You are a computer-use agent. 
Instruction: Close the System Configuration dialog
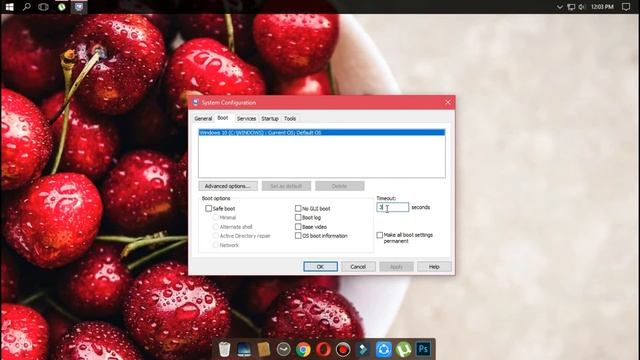click(x=448, y=102)
